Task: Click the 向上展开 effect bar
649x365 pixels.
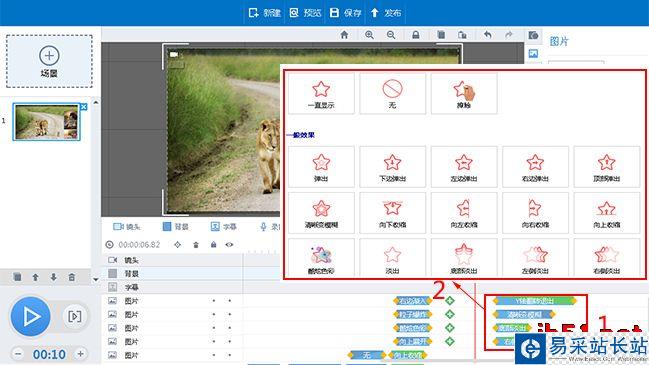Action: [x=413, y=341]
